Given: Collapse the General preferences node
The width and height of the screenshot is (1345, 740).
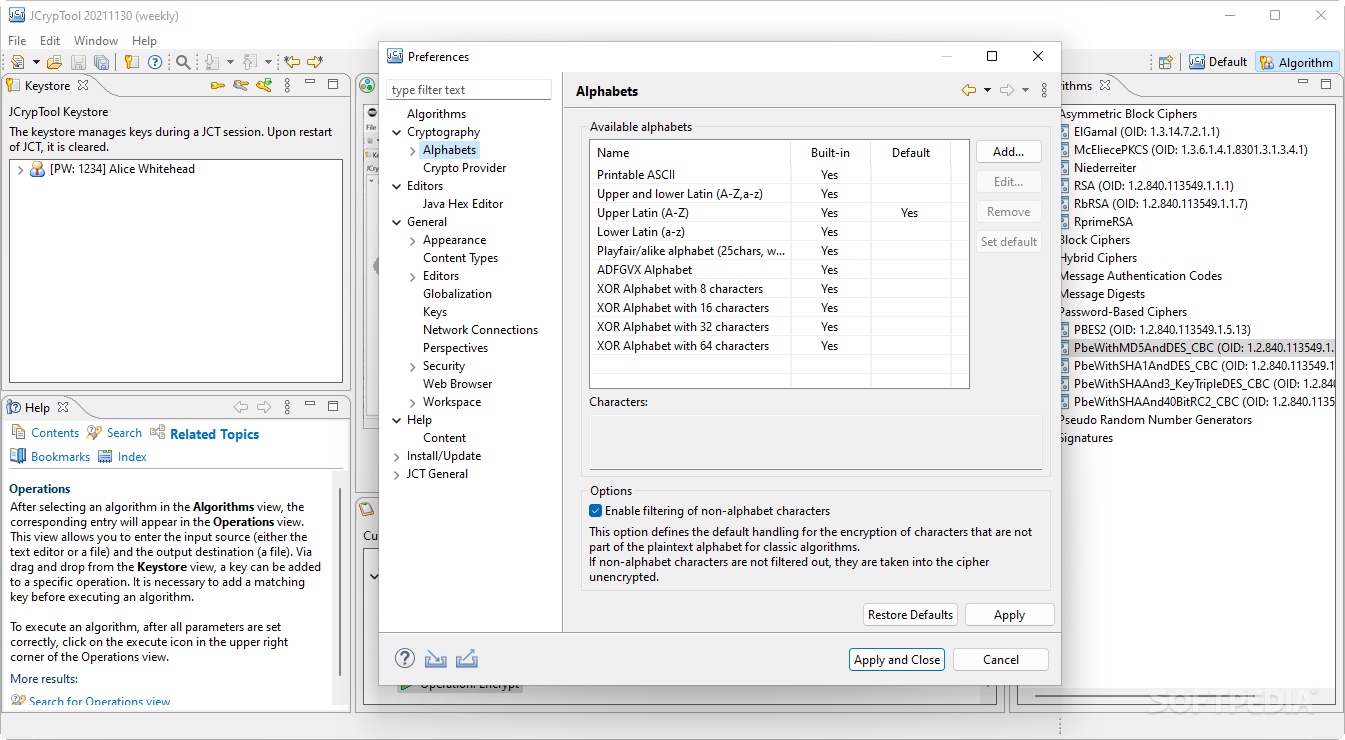Looking at the screenshot, I should coord(397,222).
